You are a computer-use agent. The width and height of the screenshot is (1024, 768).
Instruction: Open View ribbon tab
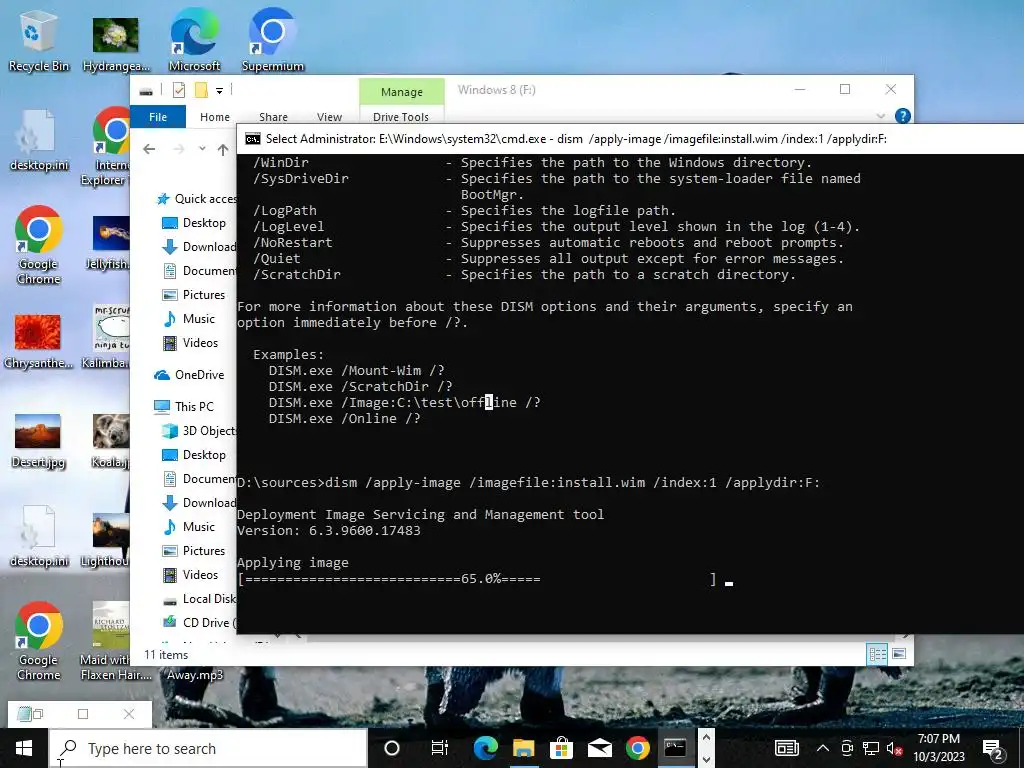[329, 117]
